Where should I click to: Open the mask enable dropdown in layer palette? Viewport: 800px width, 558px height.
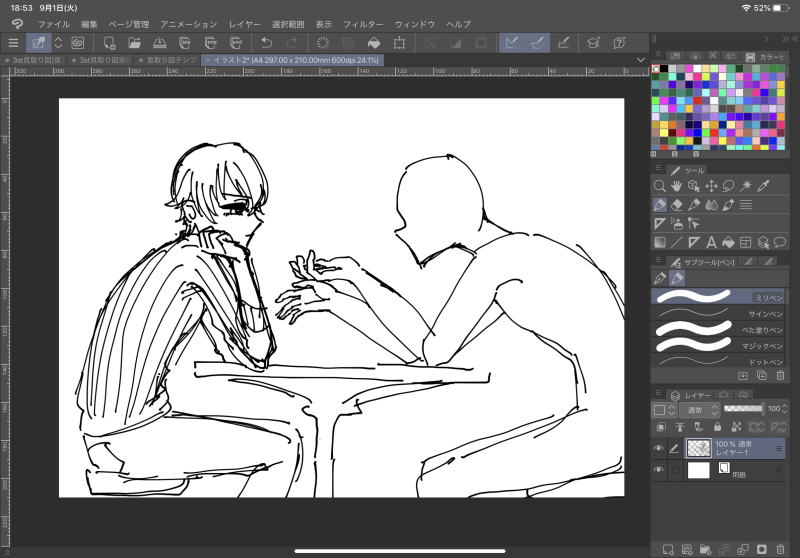point(757,427)
